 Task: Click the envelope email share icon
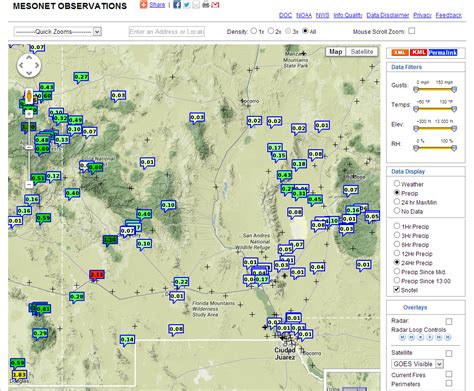point(196,5)
